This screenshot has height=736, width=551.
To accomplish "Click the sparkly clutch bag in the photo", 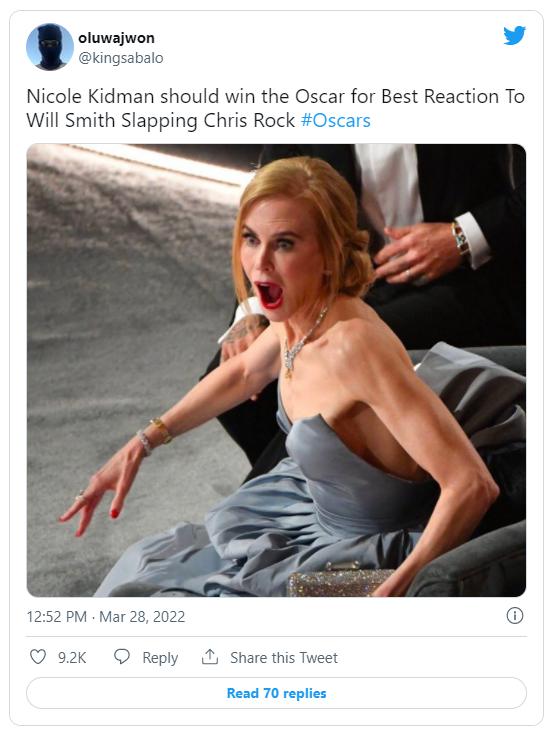I will click(340, 580).
